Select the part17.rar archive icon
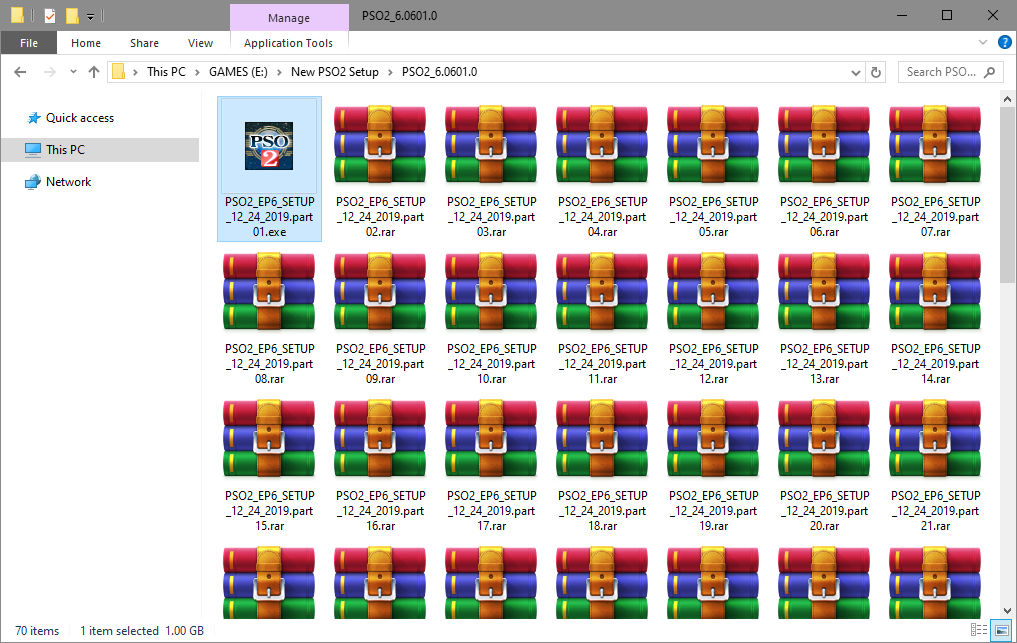 click(x=491, y=439)
